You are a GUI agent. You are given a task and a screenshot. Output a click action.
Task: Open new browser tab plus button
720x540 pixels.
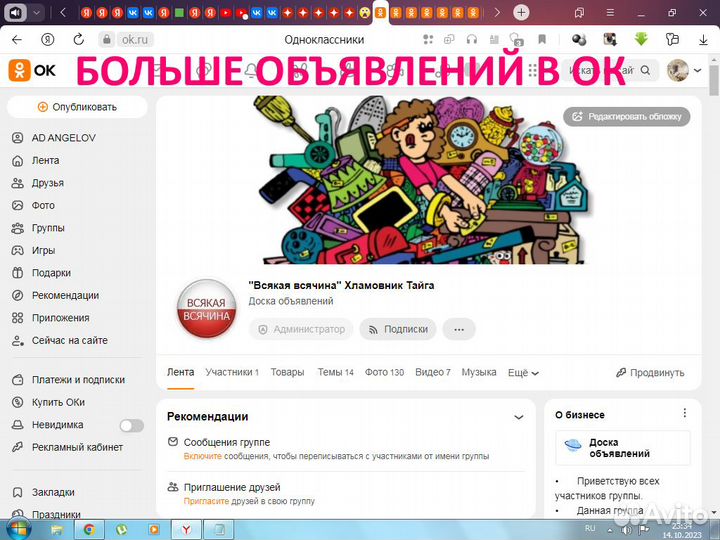tap(521, 12)
